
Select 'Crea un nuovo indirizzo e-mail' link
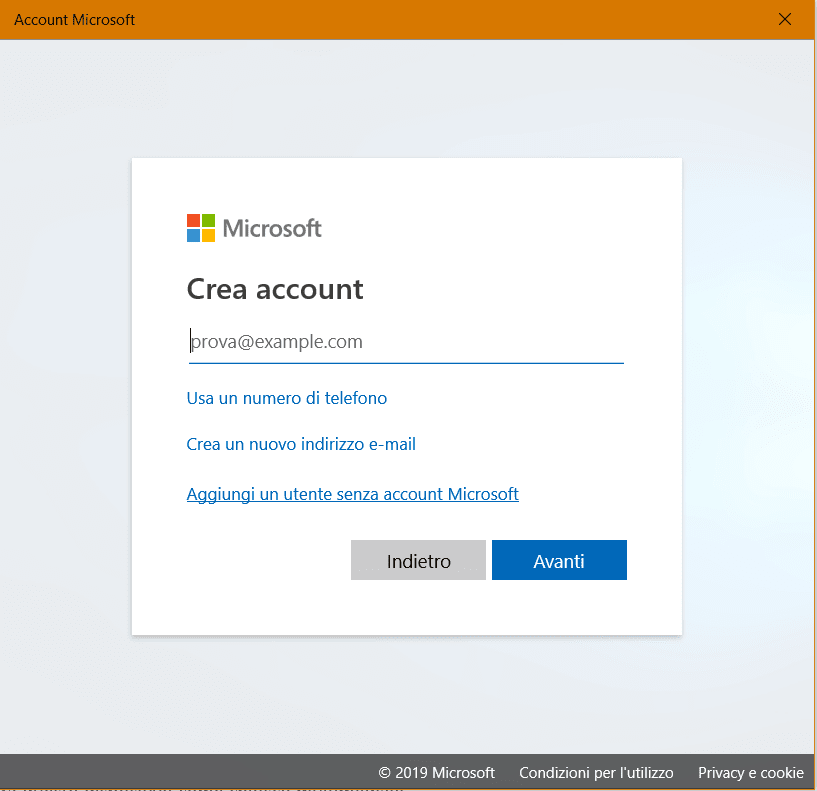click(301, 444)
